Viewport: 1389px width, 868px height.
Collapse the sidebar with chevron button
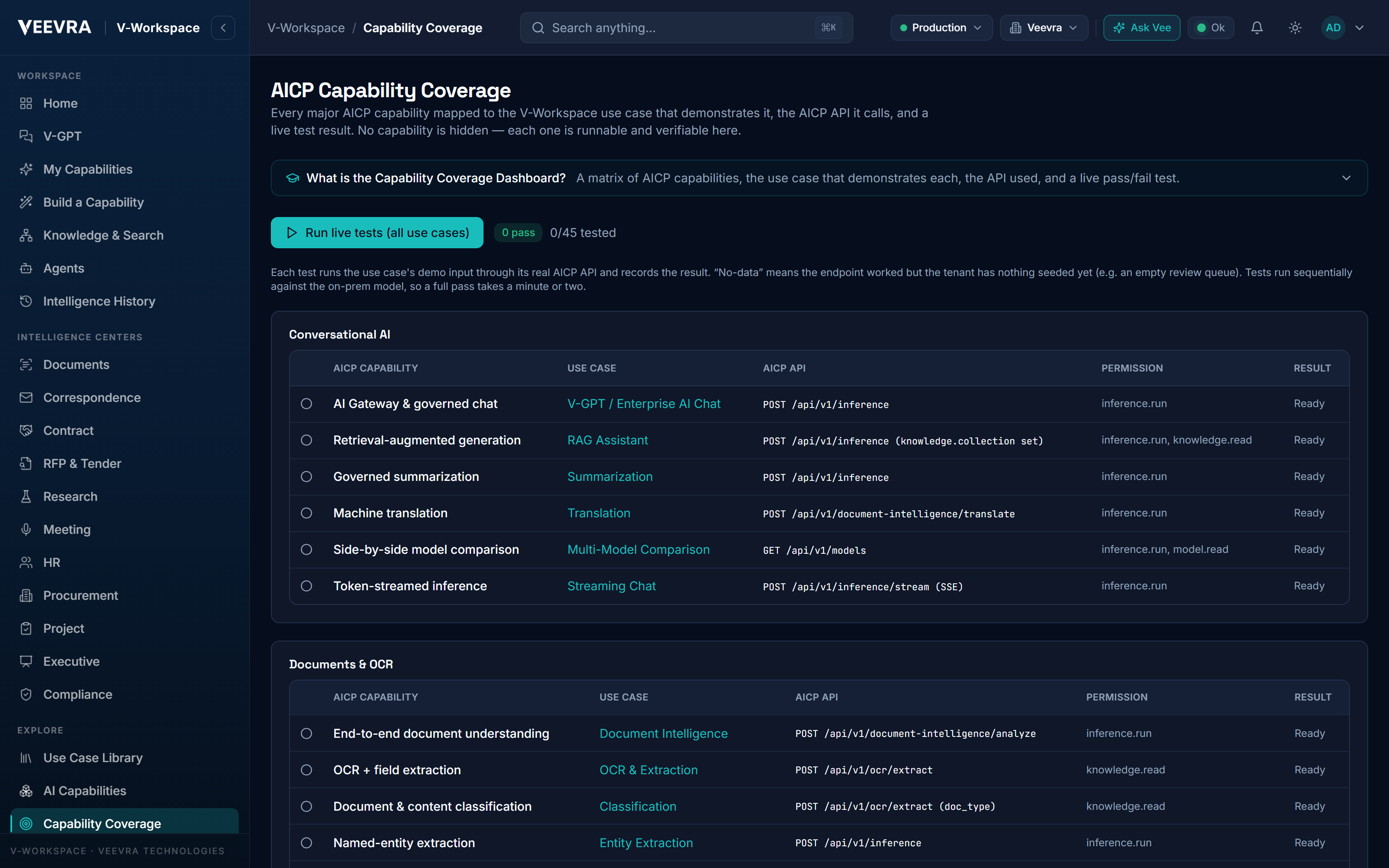coord(223,27)
